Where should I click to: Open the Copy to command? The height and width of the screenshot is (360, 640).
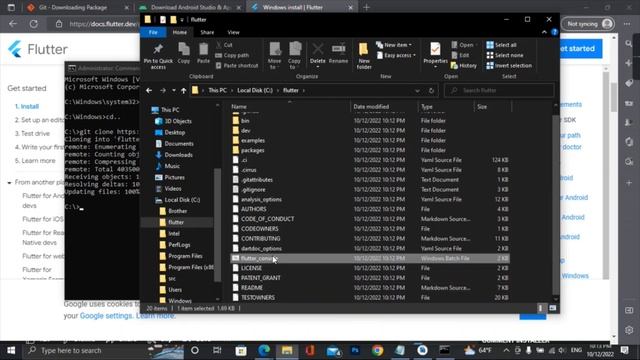294,56
